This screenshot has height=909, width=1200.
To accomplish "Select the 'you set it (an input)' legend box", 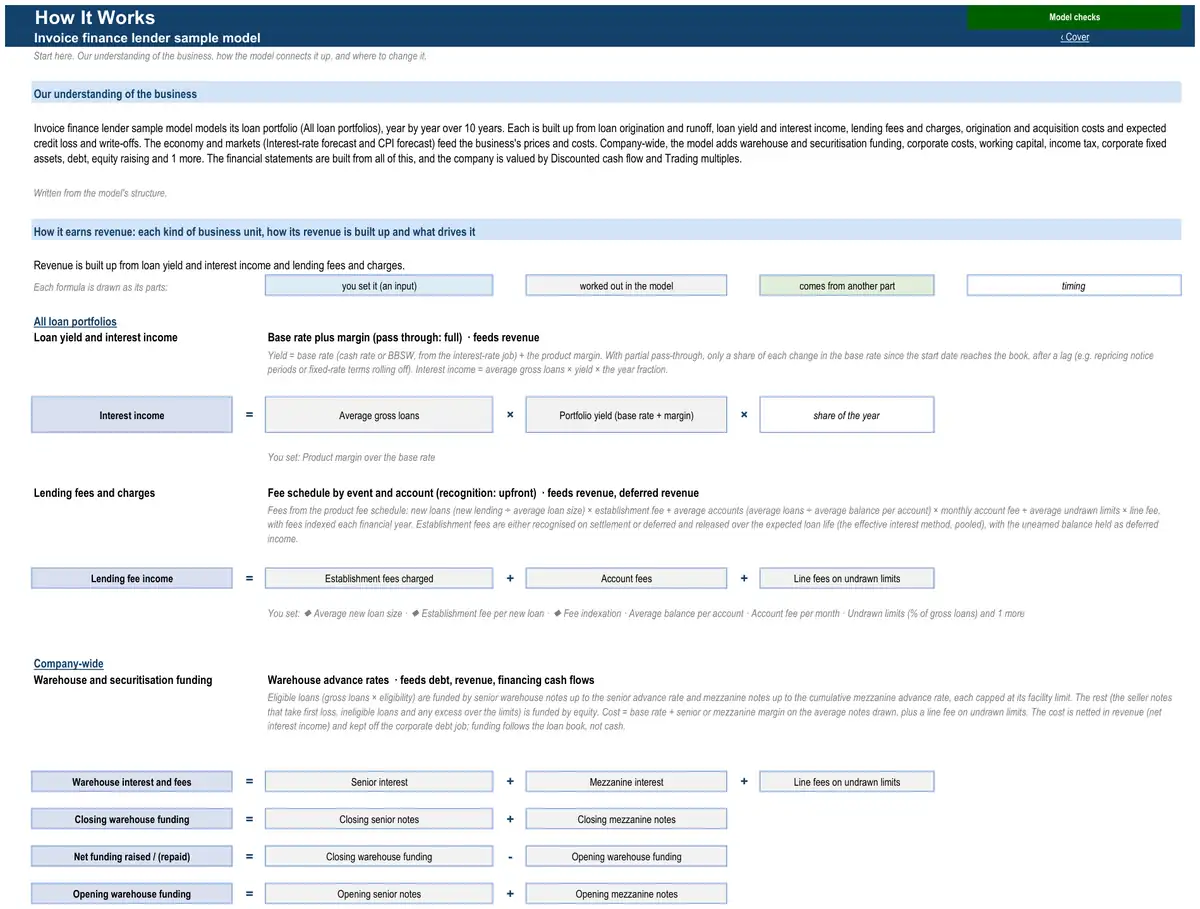I will tap(379, 286).
